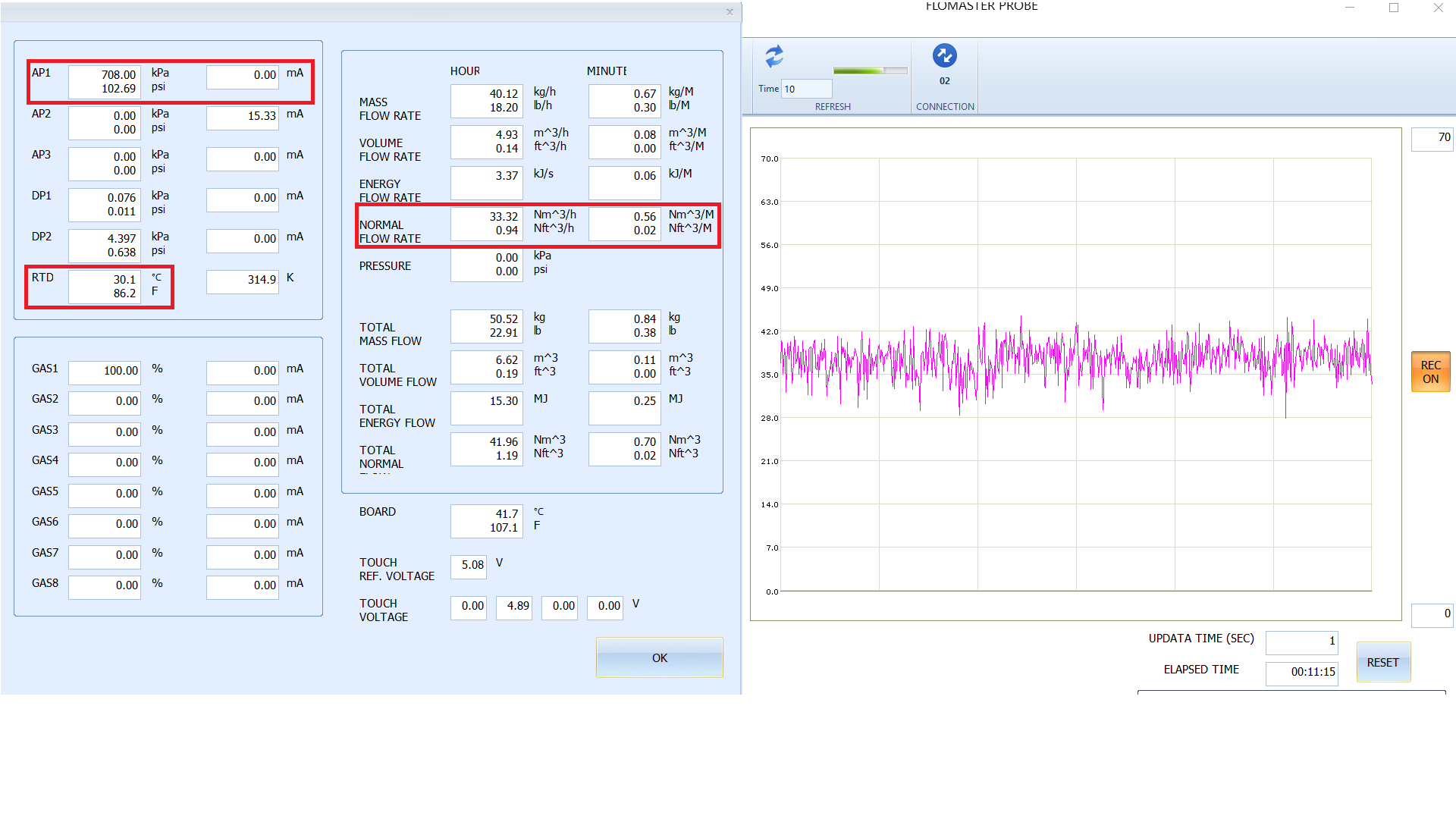Click the Connection port icon

[x=944, y=56]
